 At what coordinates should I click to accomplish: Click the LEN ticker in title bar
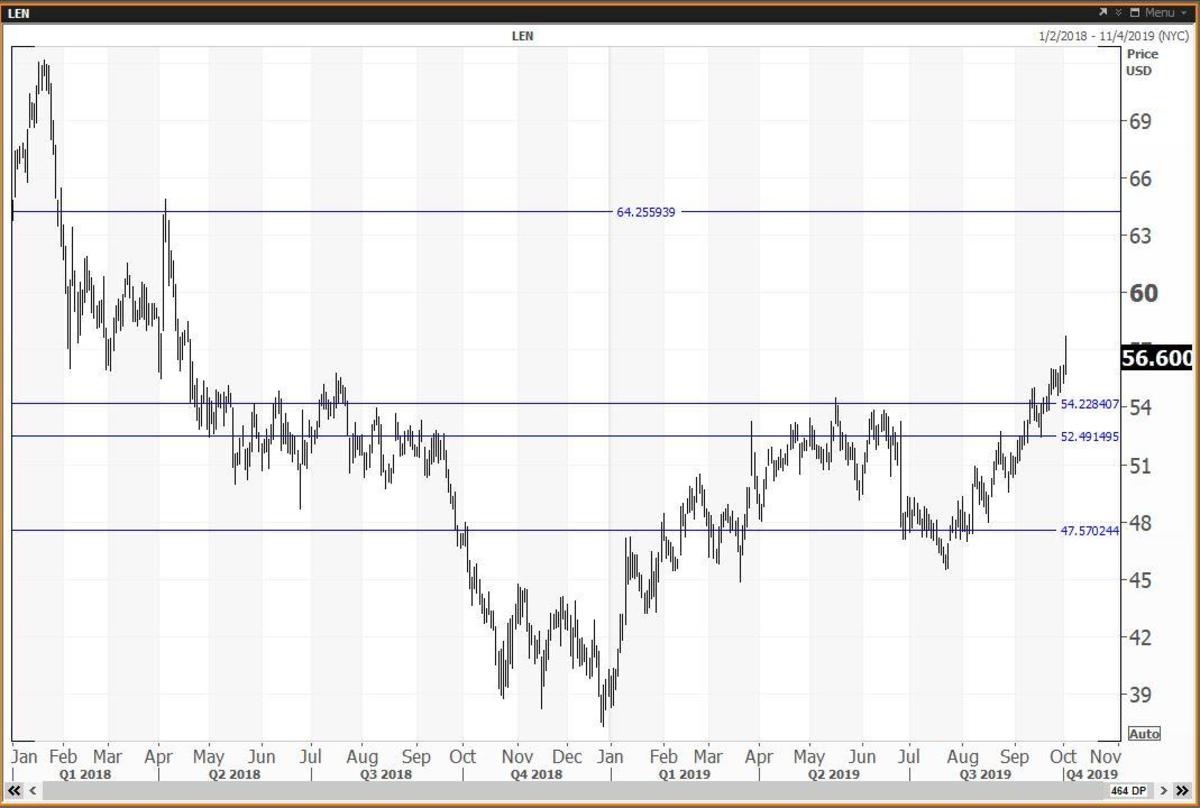click(x=18, y=13)
